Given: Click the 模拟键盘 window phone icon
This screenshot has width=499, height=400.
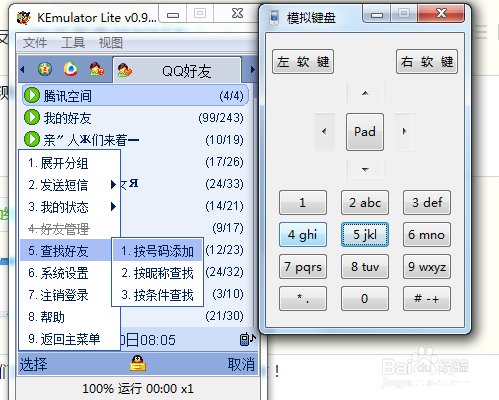Looking at the screenshot, I should 274,17.
